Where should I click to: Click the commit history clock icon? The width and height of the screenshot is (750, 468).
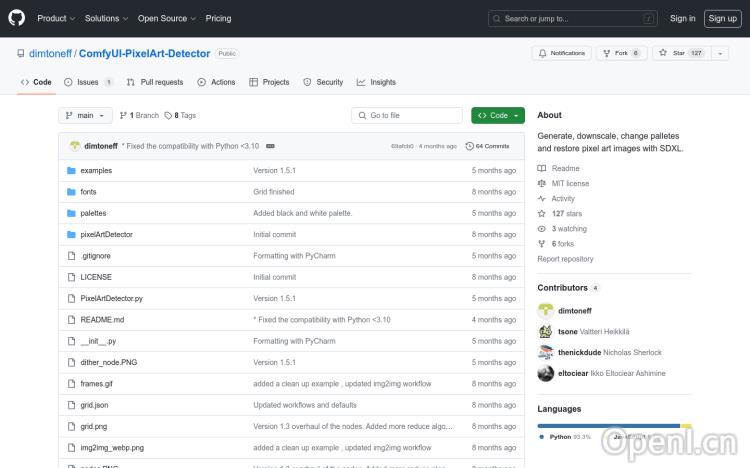pos(470,146)
